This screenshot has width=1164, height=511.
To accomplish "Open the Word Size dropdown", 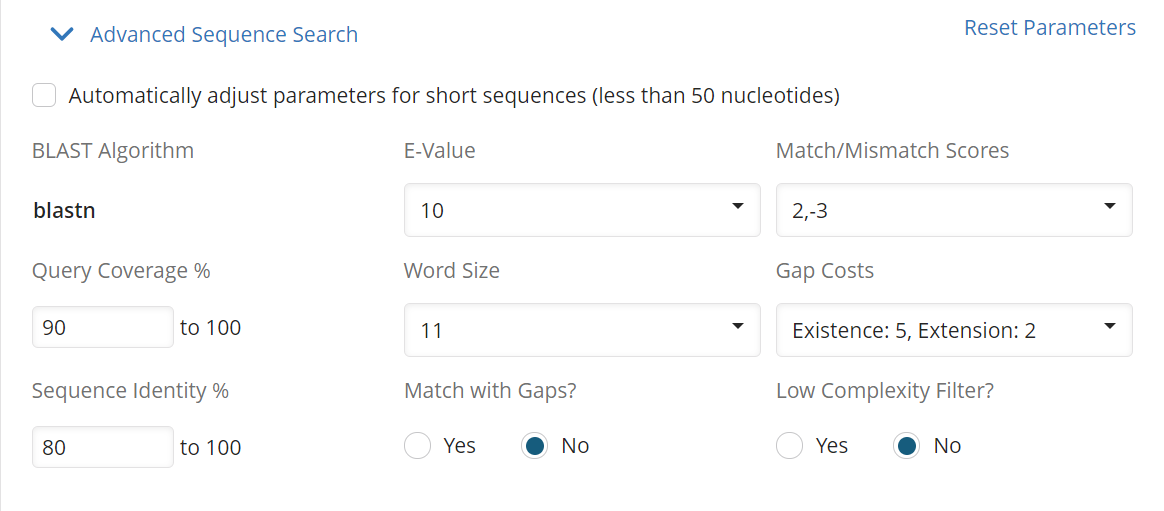I will [582, 329].
